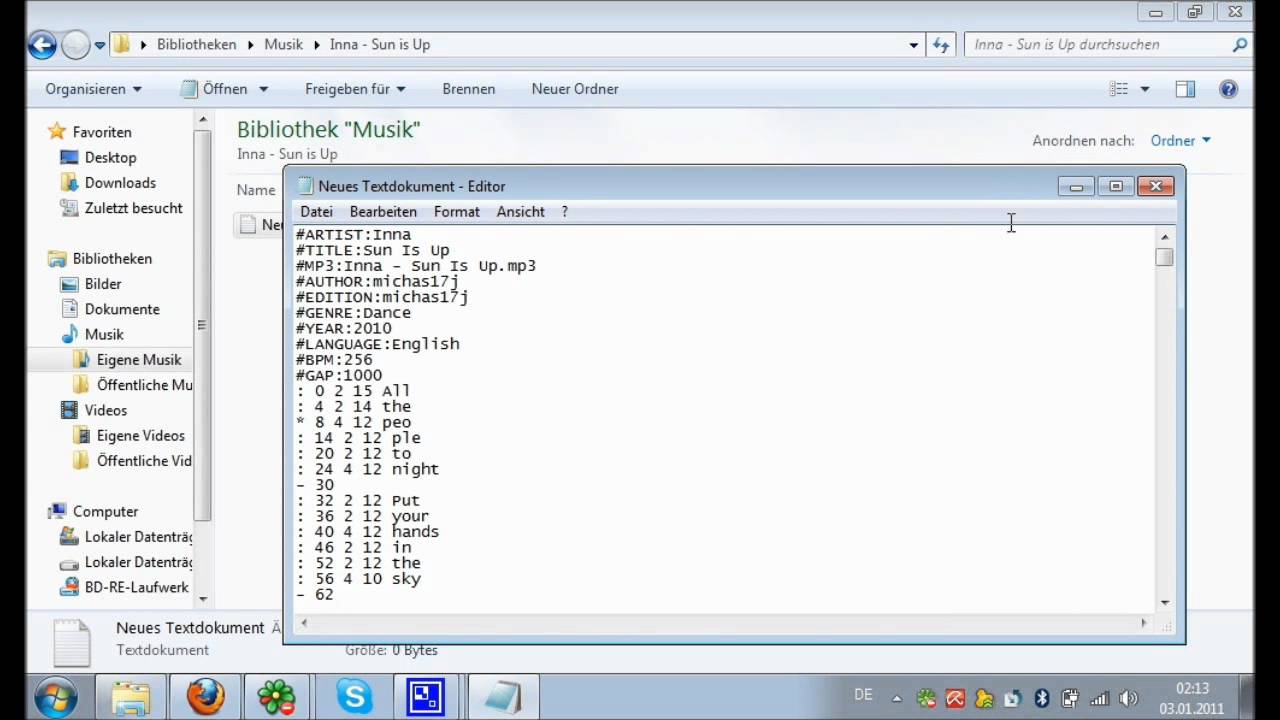1280x720 pixels.
Task: Click the magnifier search icon
Action: click(1240, 45)
